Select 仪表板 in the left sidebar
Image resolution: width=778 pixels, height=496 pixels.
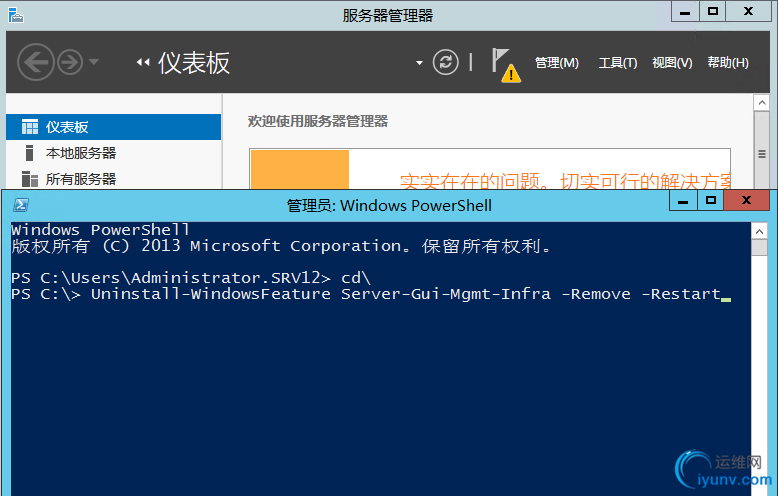67,127
